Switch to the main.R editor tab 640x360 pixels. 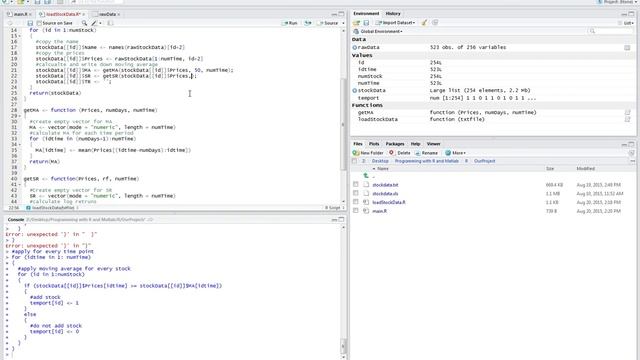(20, 14)
